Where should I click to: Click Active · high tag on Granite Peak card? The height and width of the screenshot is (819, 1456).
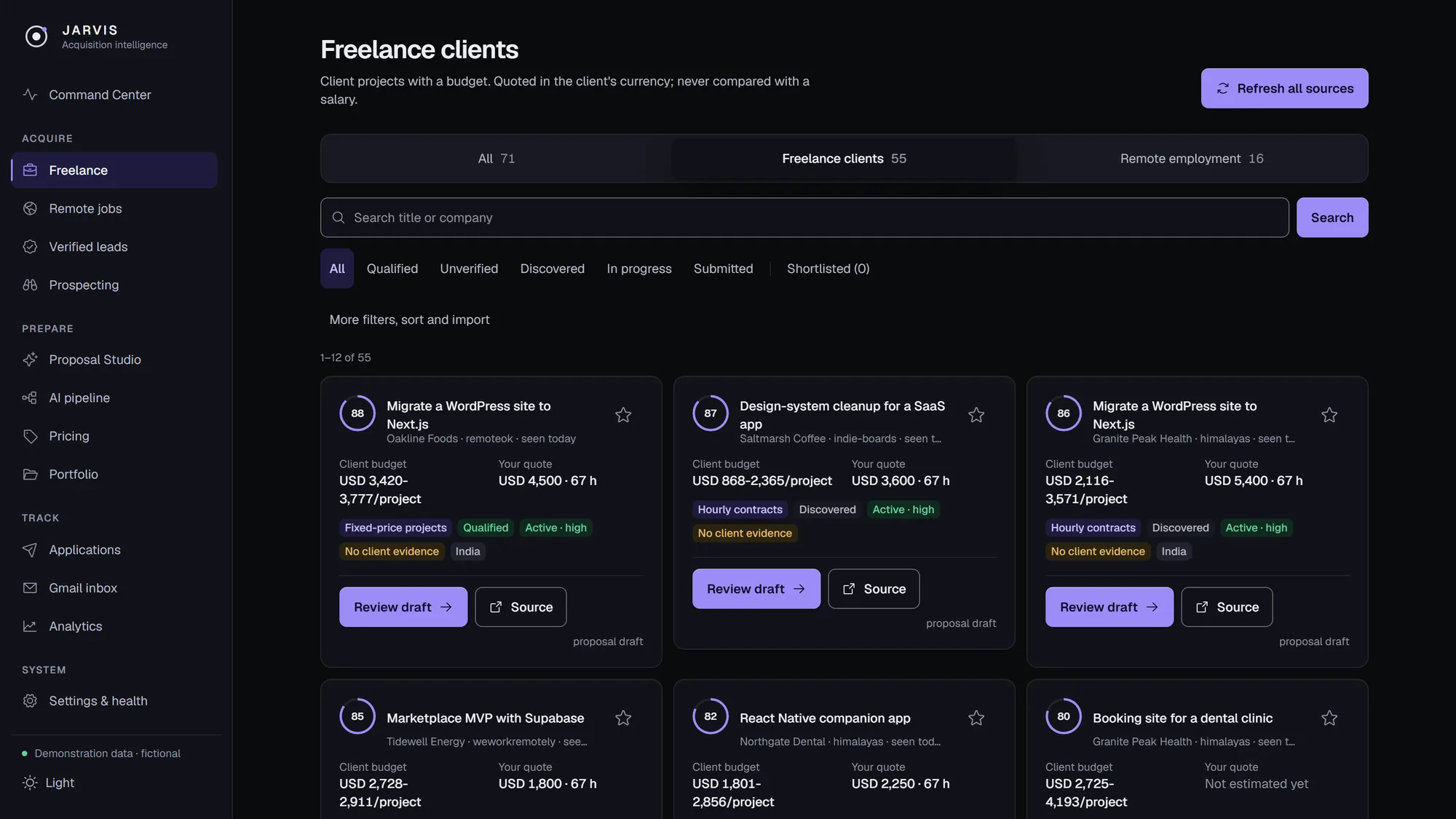(x=1256, y=528)
